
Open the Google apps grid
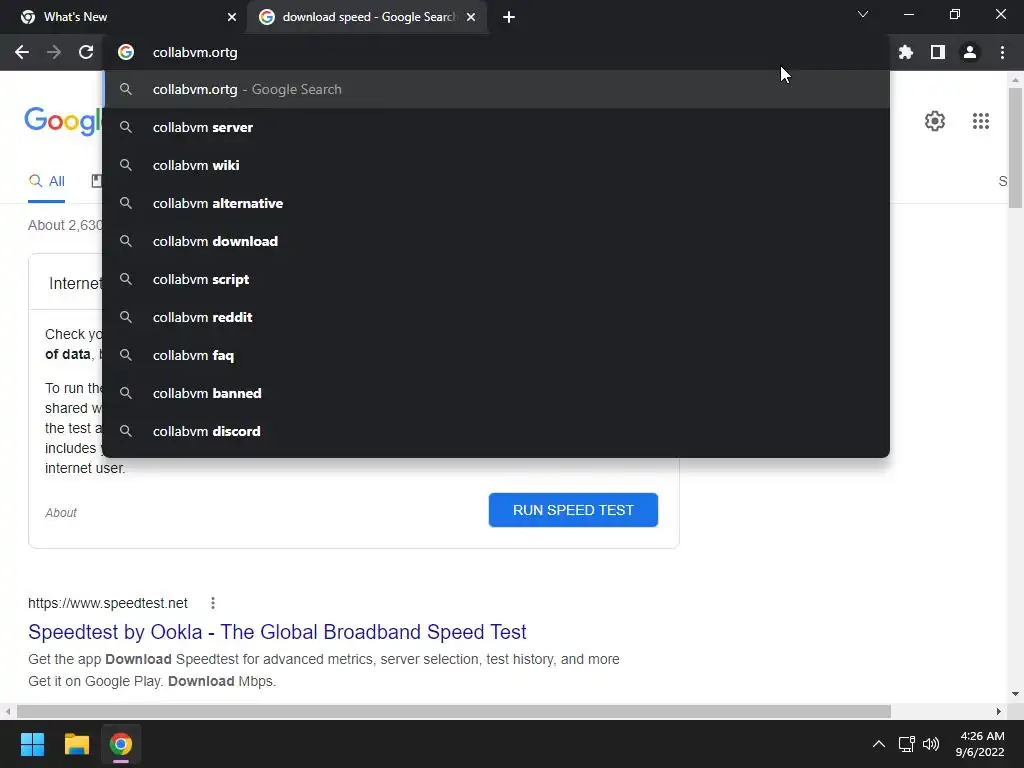click(980, 121)
